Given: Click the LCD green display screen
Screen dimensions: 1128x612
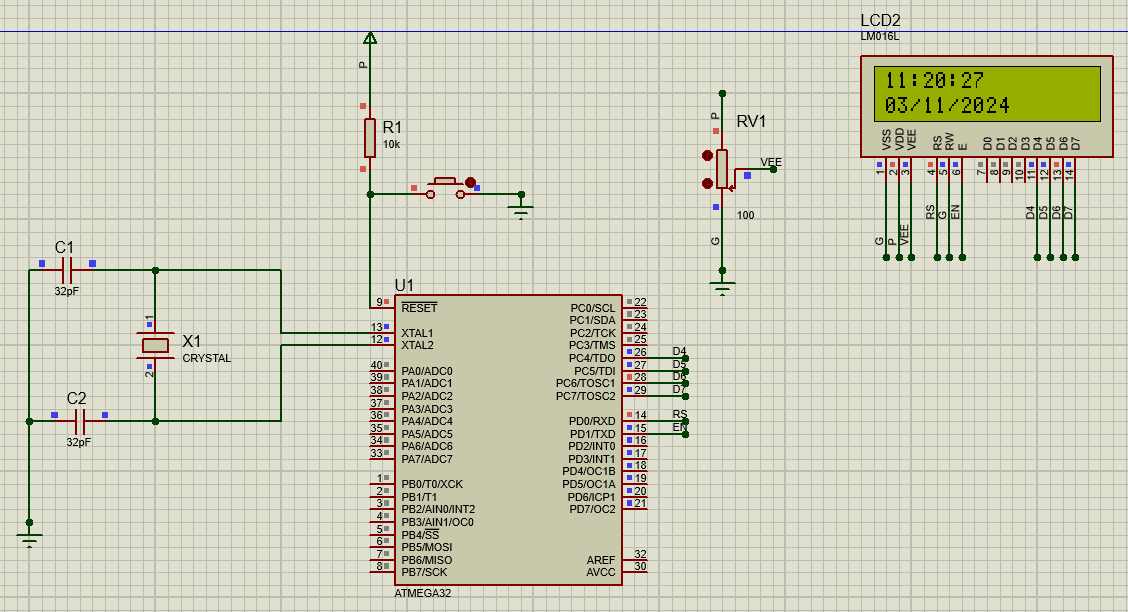Looking at the screenshot, I should 987,94.
